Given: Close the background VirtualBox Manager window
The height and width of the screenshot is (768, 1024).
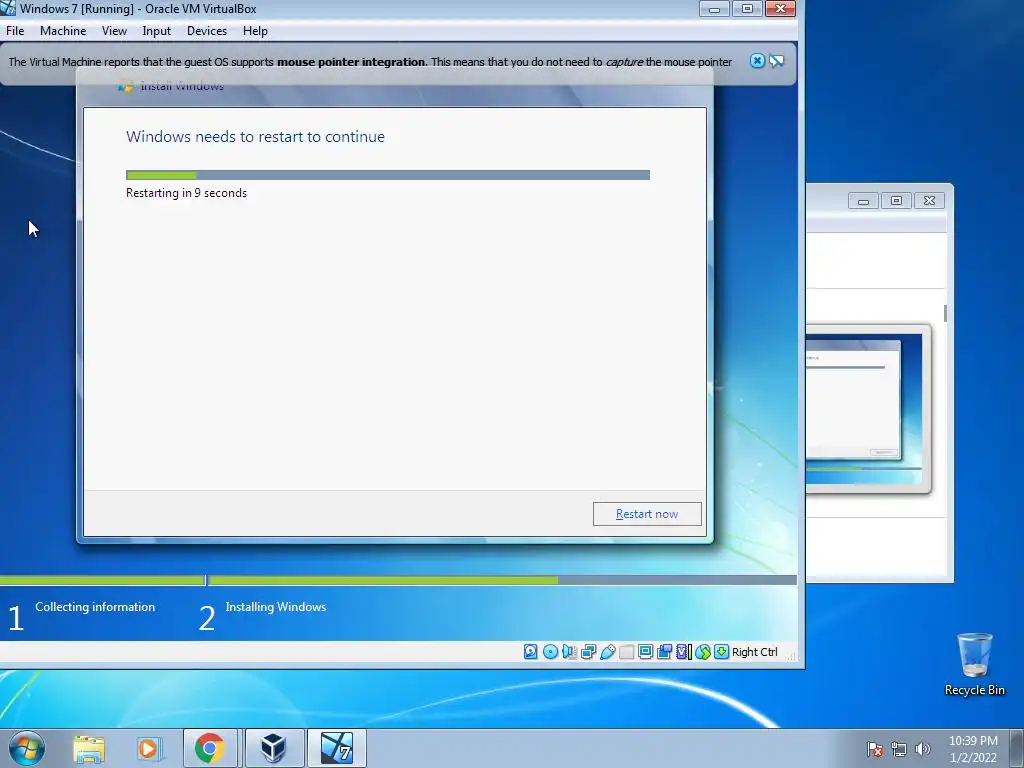Looking at the screenshot, I should 929,201.
